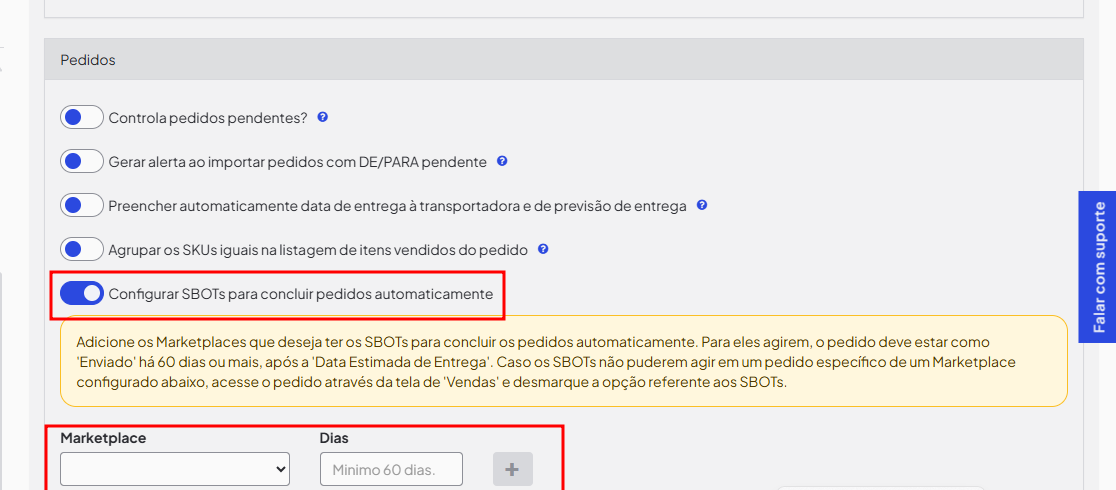Expand the Marketplace dropdown list
Viewport: 1116px width, 490px height.
tap(175, 468)
